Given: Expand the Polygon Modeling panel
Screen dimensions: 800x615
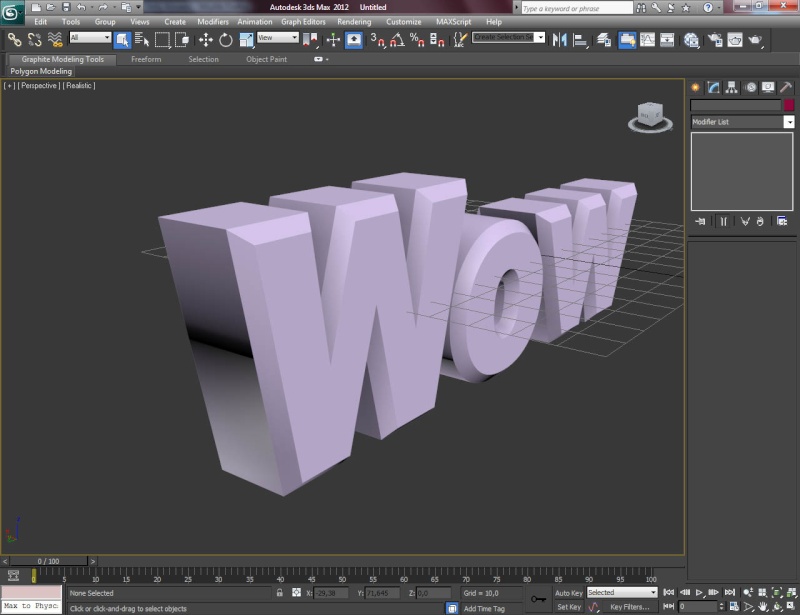Looking at the screenshot, I should 41,71.
